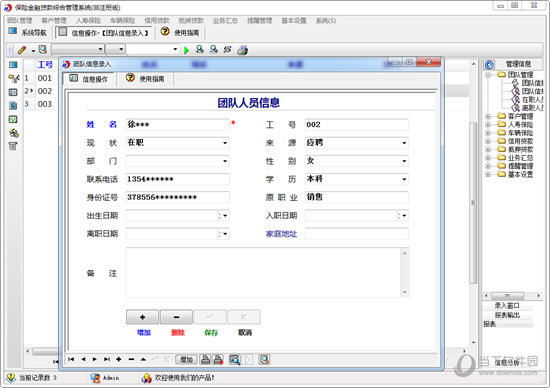Open the 基本设置 menu
550x388 pixels.
[294, 21]
